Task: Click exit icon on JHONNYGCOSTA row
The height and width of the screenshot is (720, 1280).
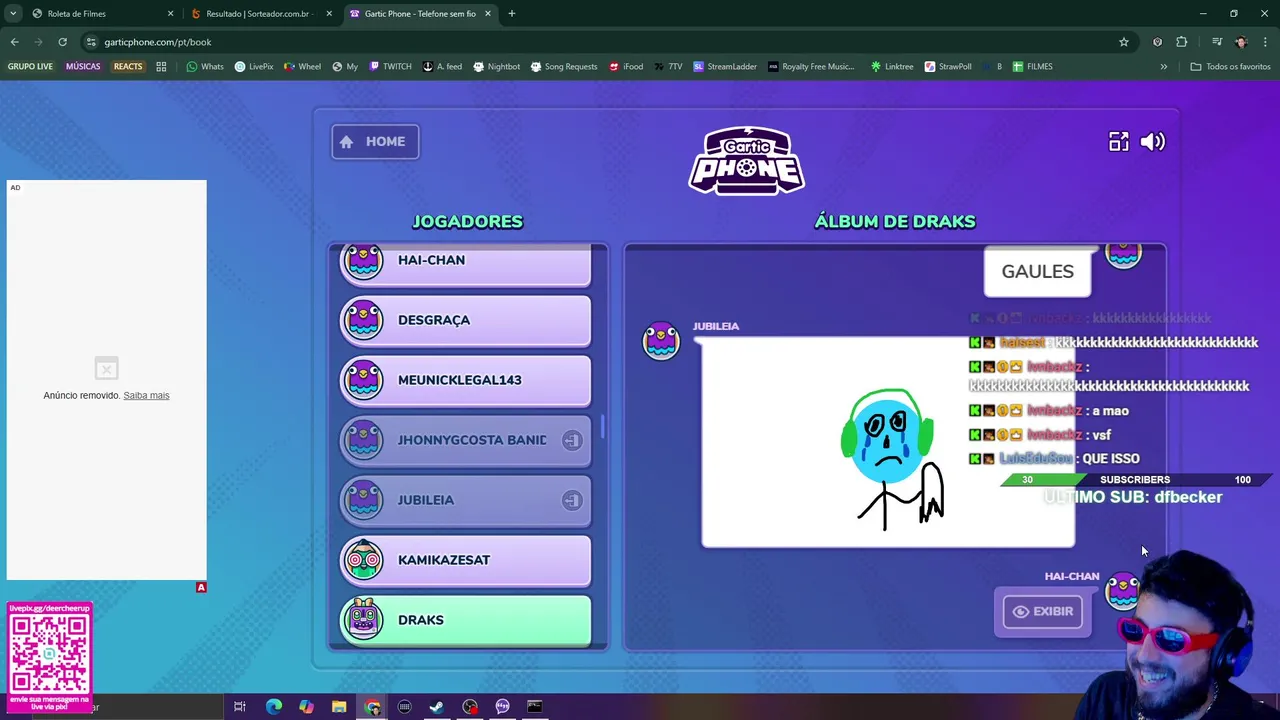Action: point(571,440)
